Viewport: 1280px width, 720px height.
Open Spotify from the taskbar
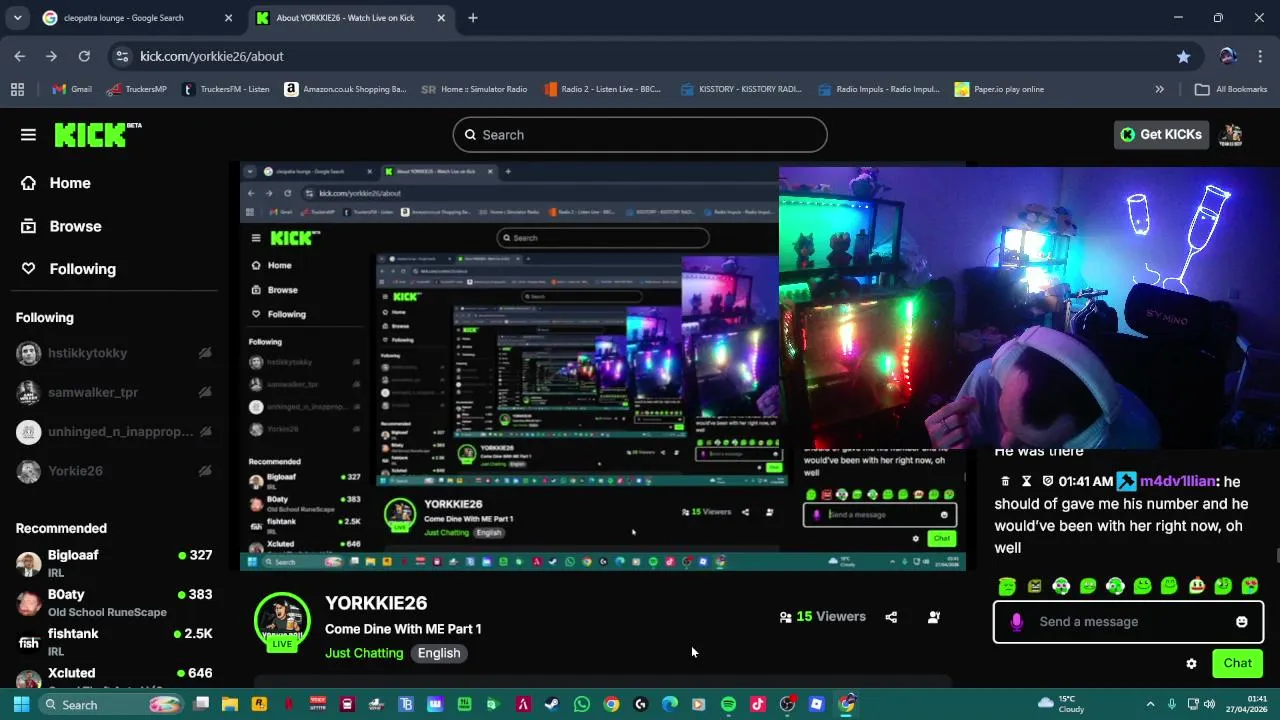(728, 704)
